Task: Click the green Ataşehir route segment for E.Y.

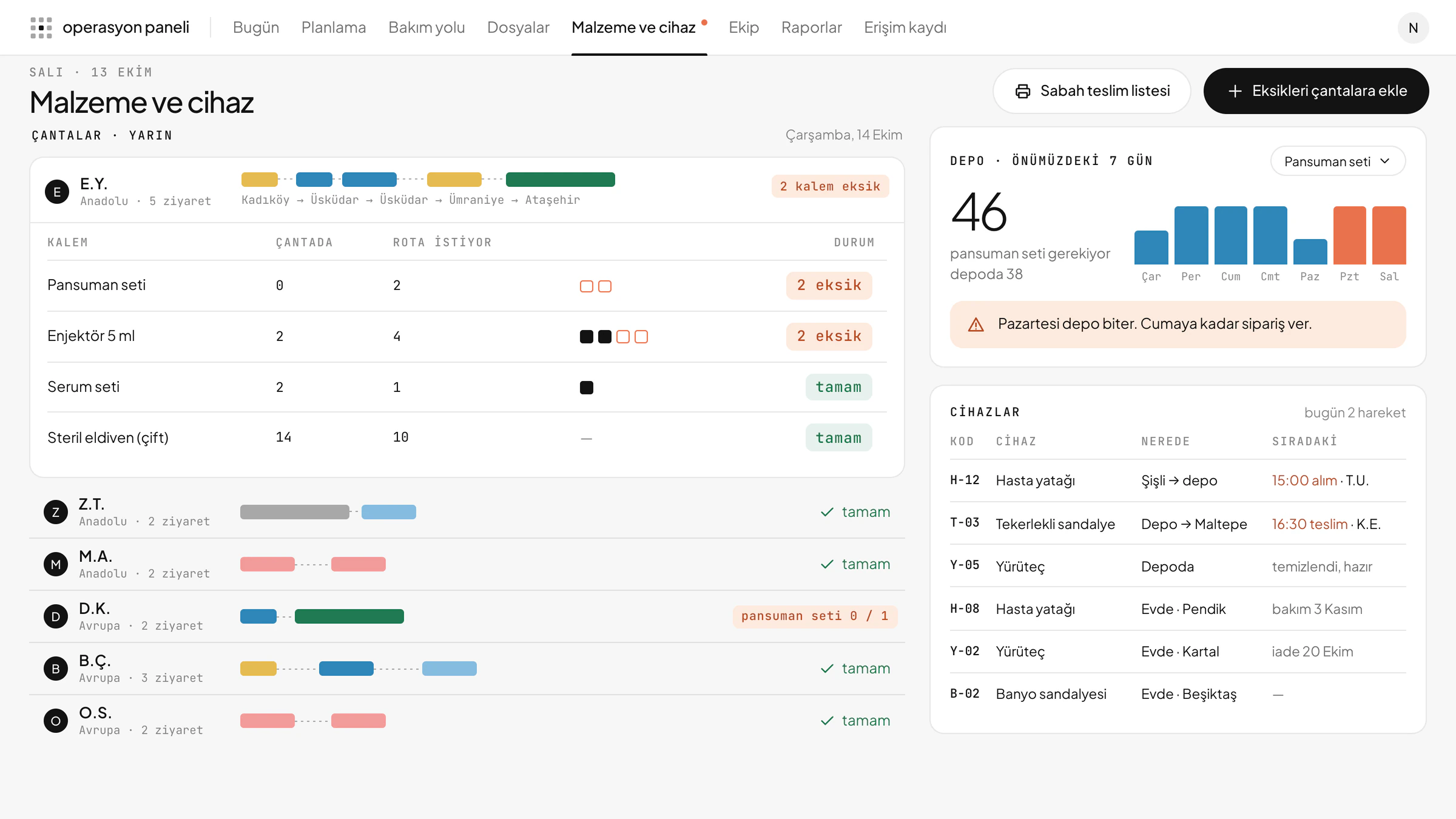Action: point(561,180)
